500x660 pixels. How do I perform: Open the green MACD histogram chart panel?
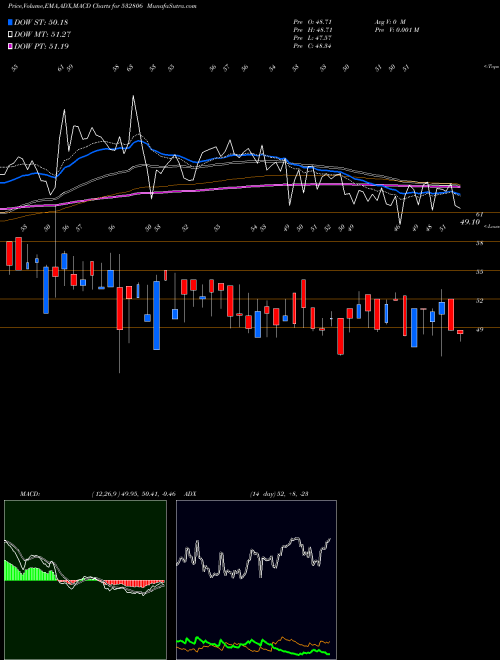(85, 580)
